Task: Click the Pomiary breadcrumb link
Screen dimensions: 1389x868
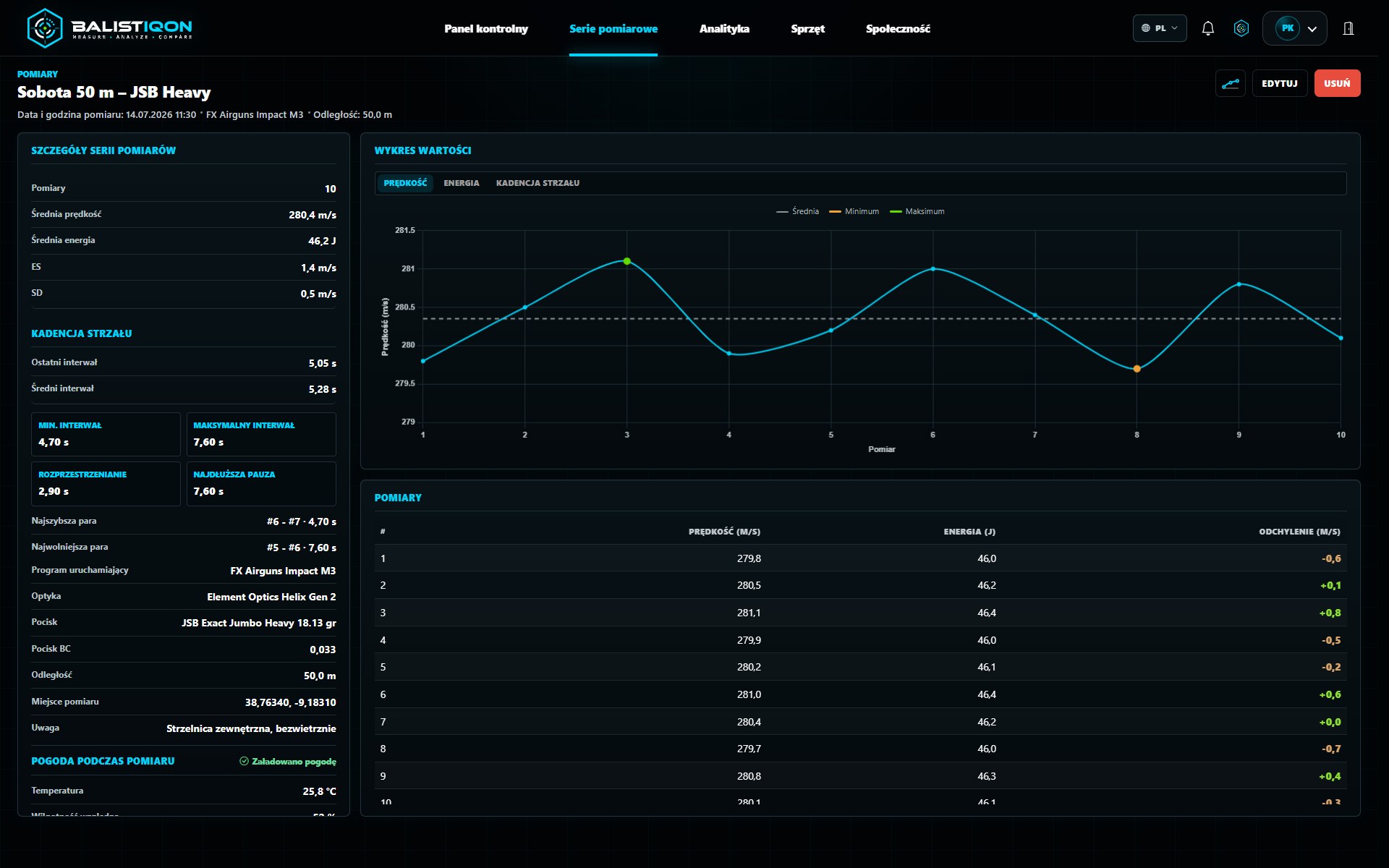Action: tap(38, 74)
